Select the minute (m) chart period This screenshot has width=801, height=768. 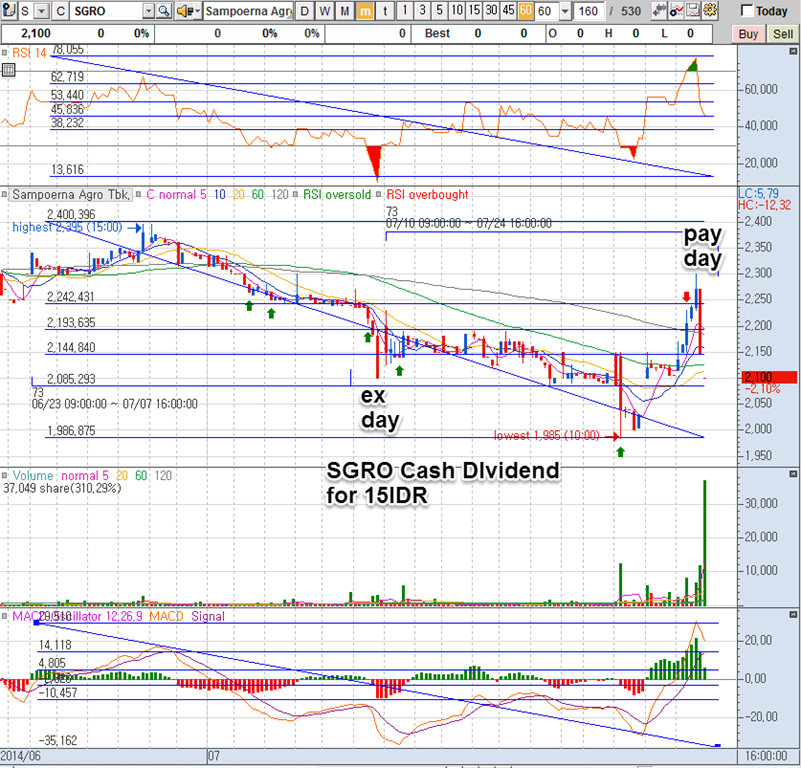(365, 11)
